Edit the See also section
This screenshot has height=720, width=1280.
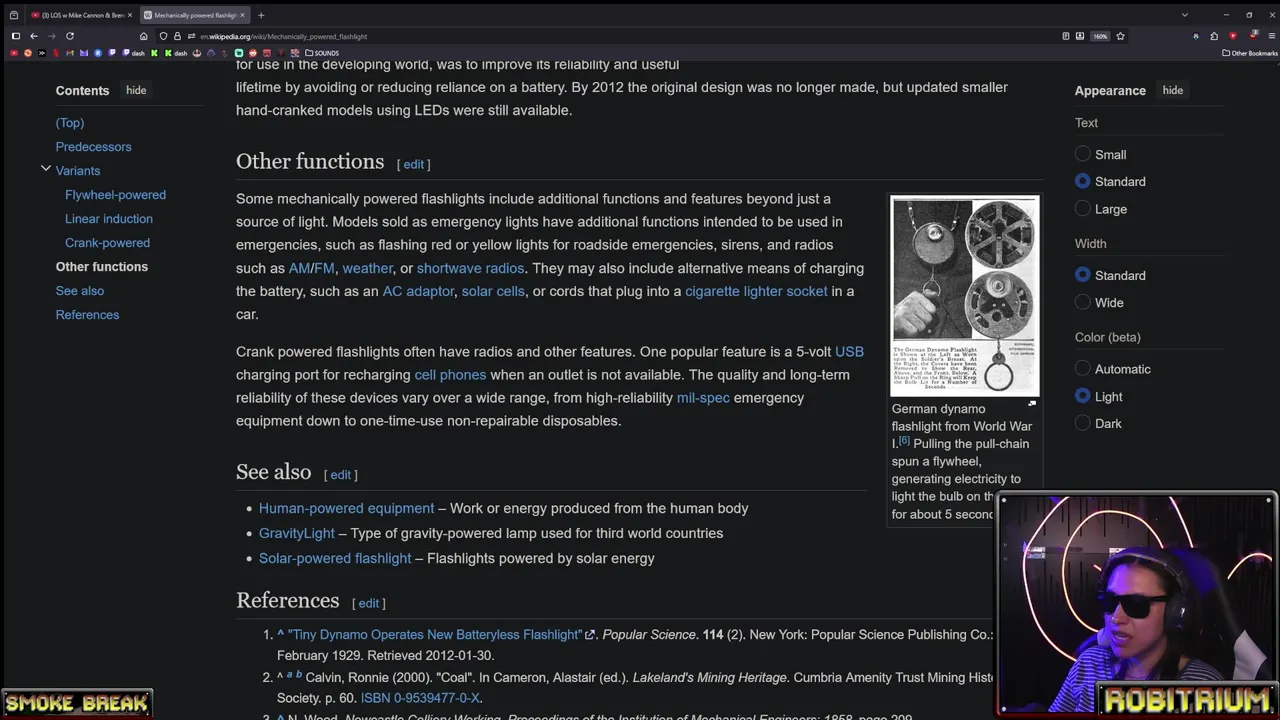(340, 475)
